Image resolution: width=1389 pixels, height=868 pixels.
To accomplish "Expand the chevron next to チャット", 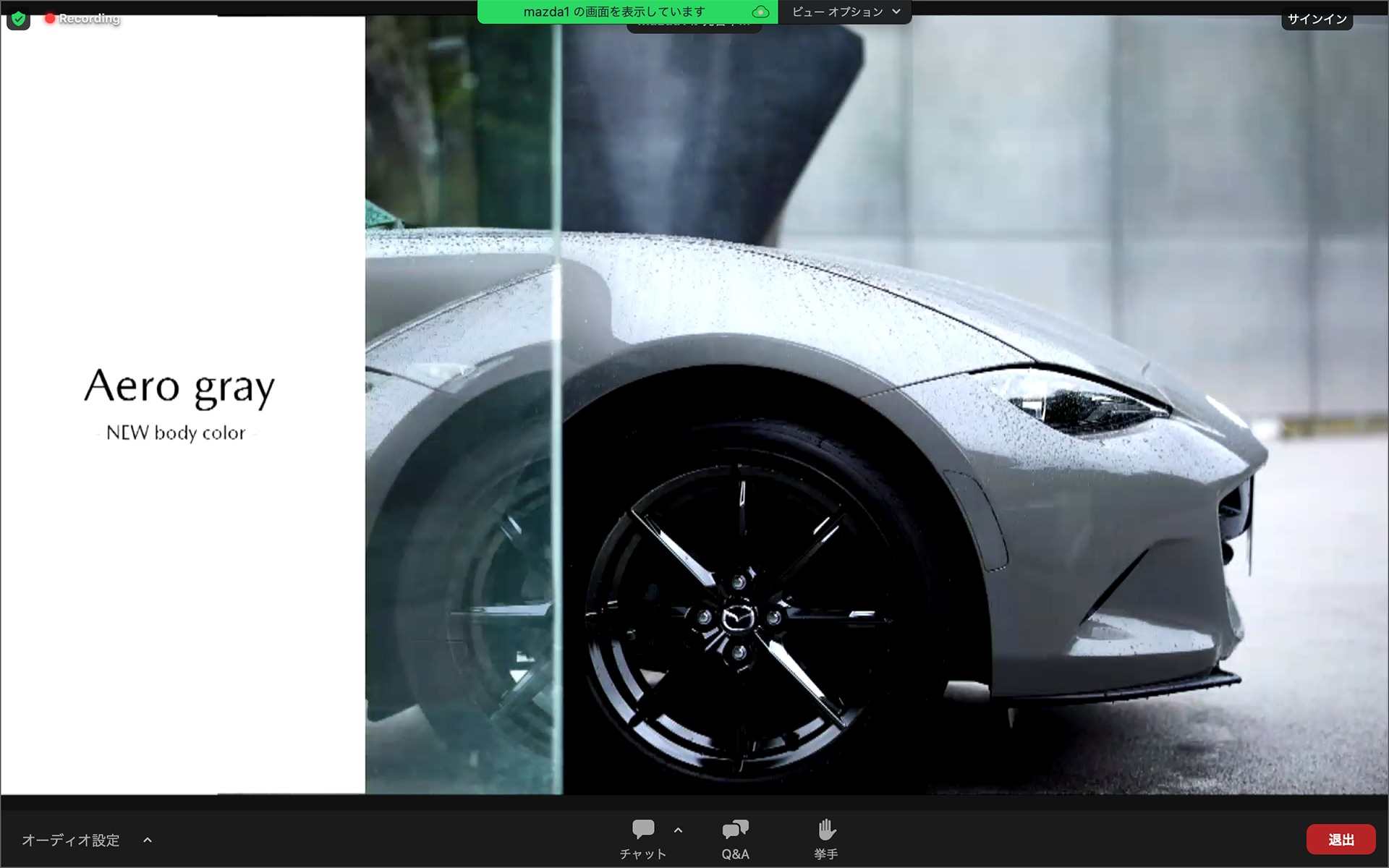I will coord(678,830).
